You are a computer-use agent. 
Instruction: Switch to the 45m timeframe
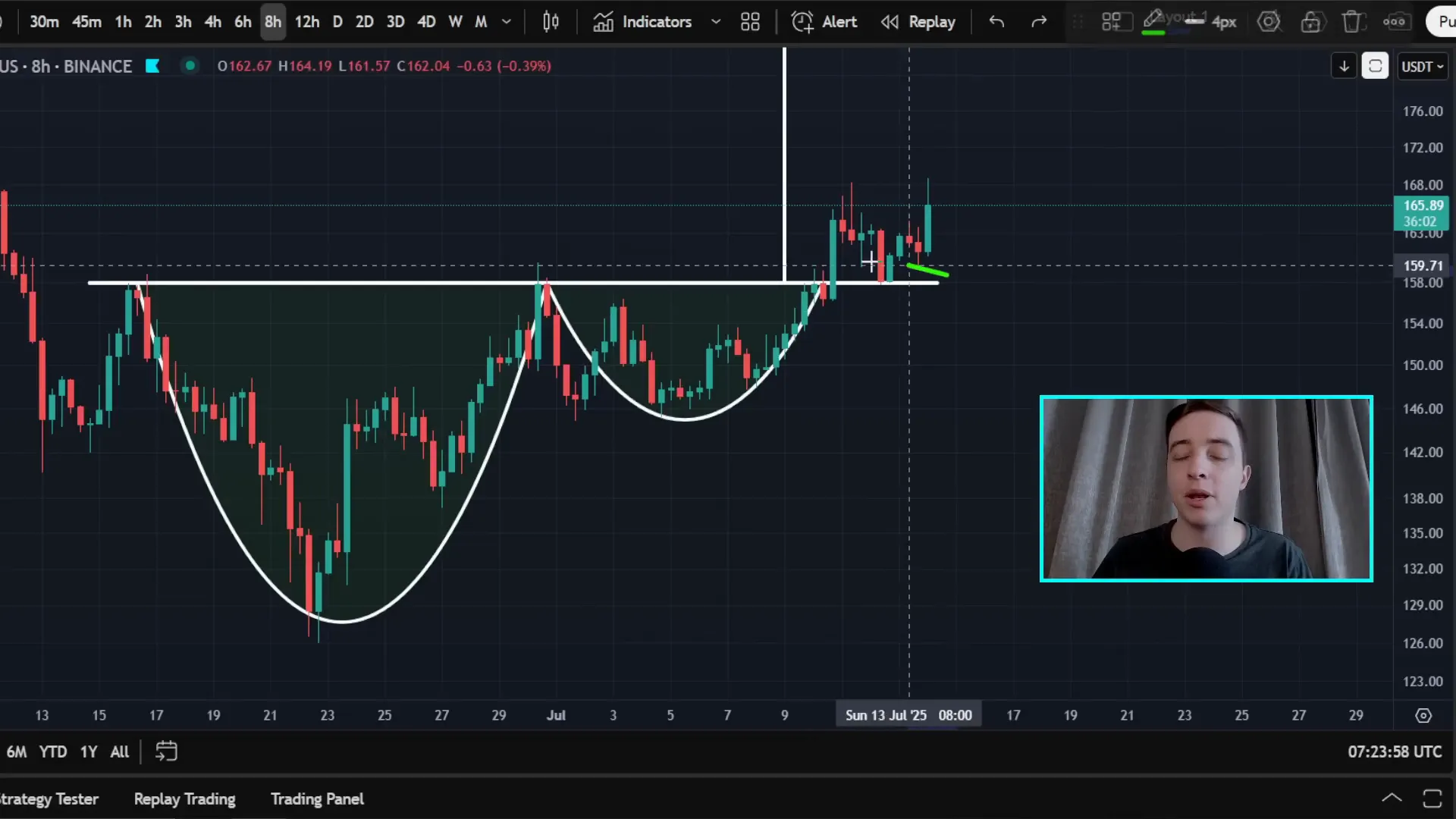pos(86,22)
